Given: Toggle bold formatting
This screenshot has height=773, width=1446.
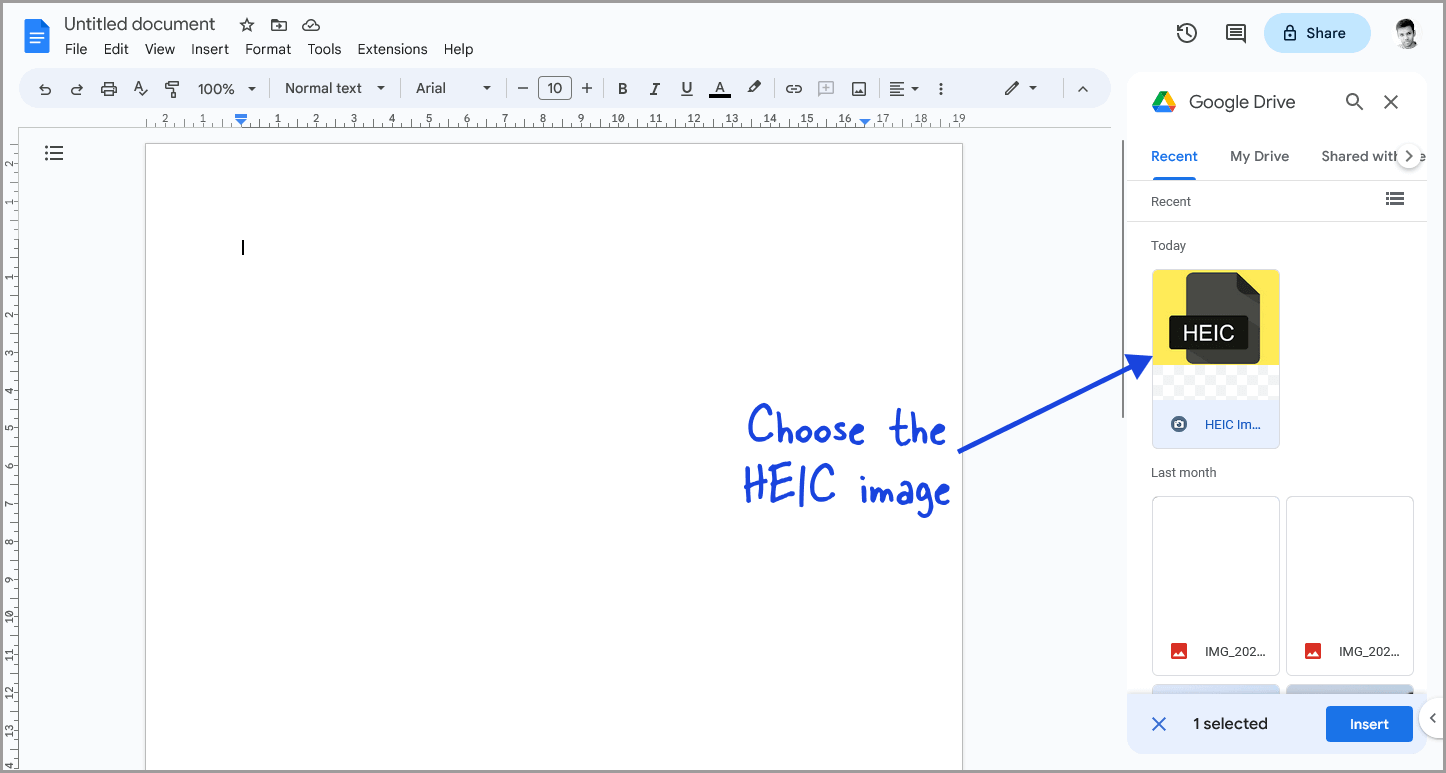Looking at the screenshot, I should click(622, 88).
